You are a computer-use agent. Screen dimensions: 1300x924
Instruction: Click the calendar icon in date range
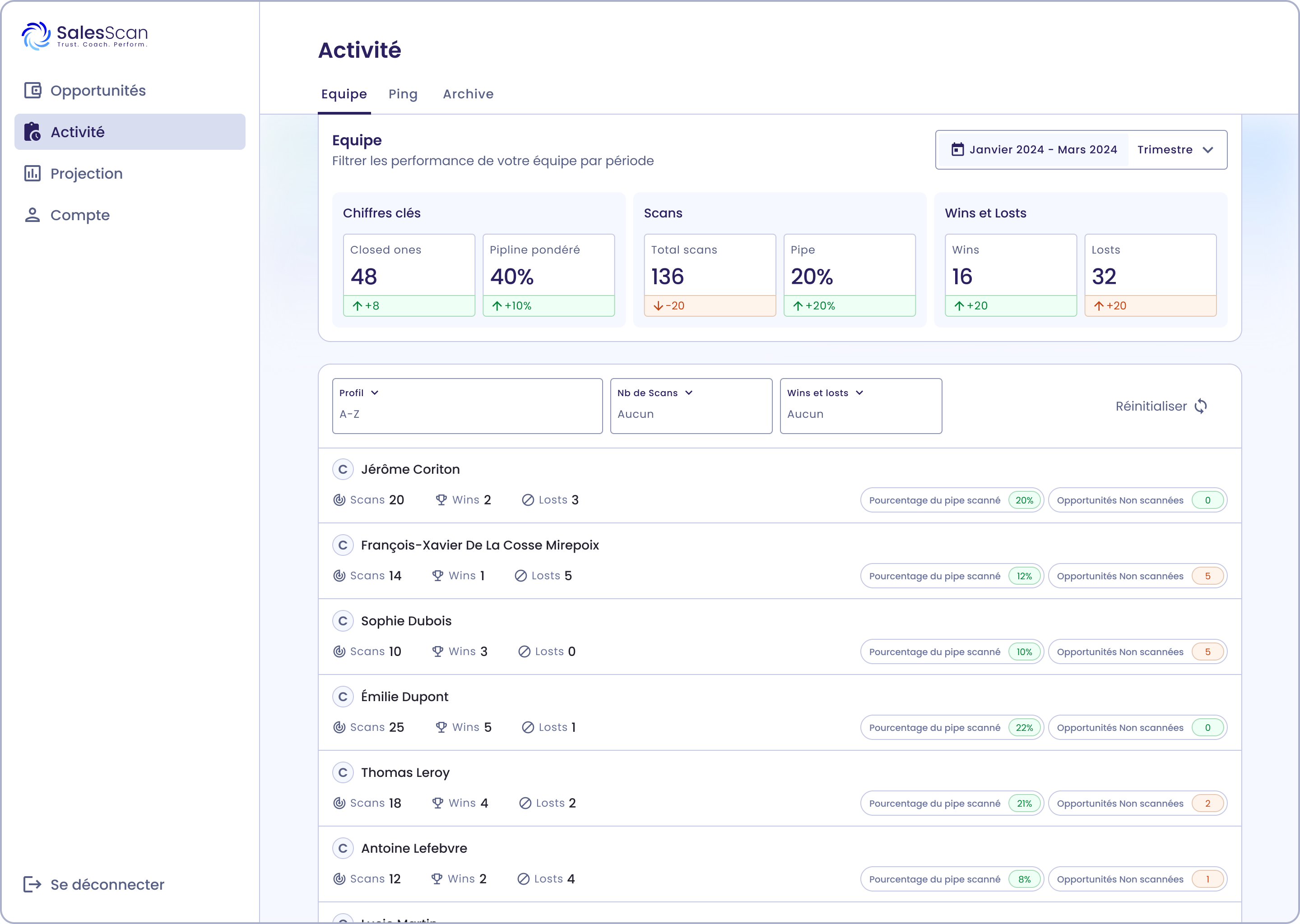(x=958, y=150)
